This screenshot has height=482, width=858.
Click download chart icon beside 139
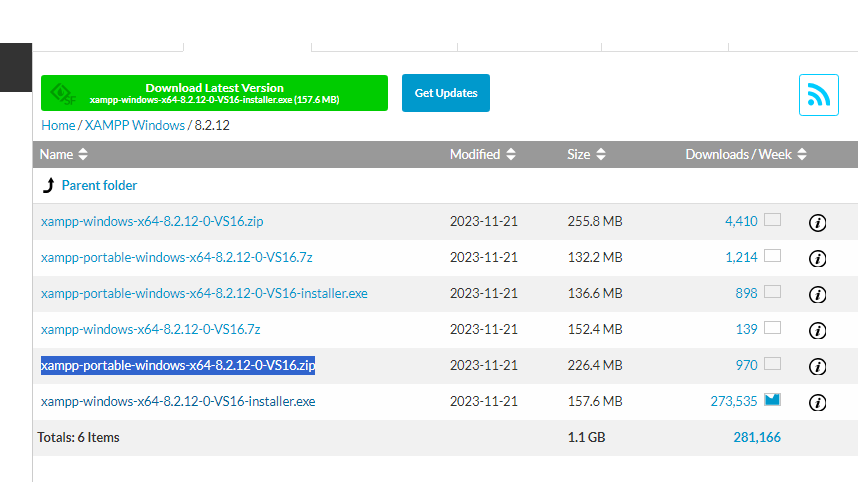[773, 328]
